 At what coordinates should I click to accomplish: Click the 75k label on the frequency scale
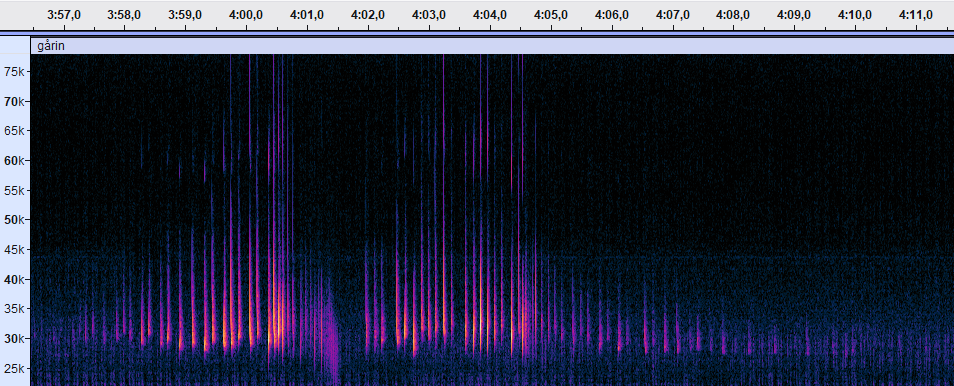pyautogui.click(x=13, y=71)
